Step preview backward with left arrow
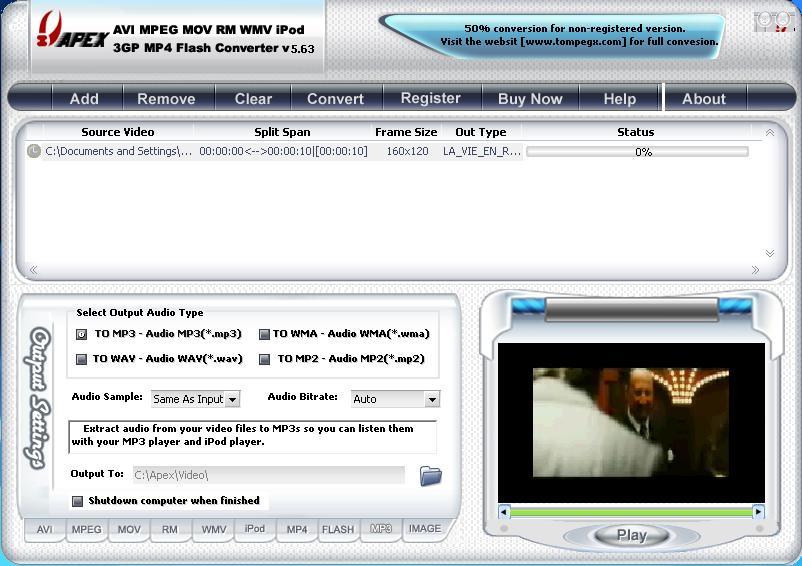Viewport: 802px width, 566px height. click(504, 512)
